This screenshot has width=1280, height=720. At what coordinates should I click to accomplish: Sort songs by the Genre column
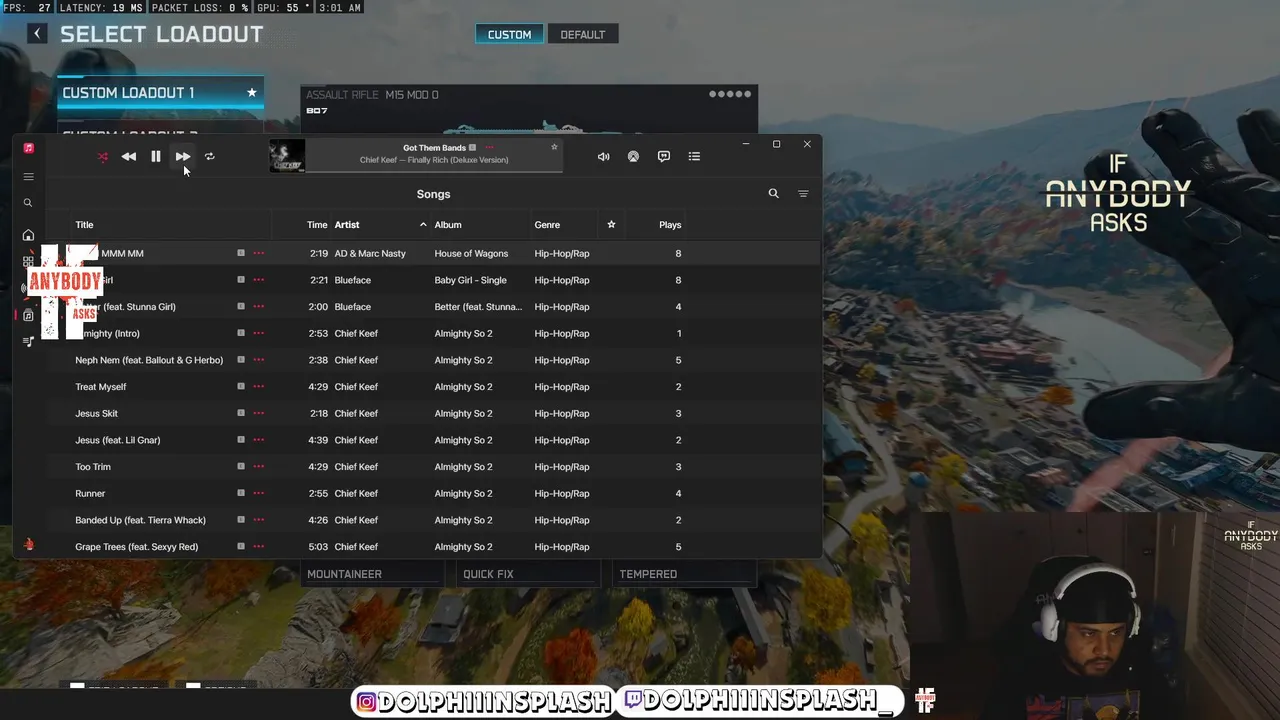(x=547, y=225)
